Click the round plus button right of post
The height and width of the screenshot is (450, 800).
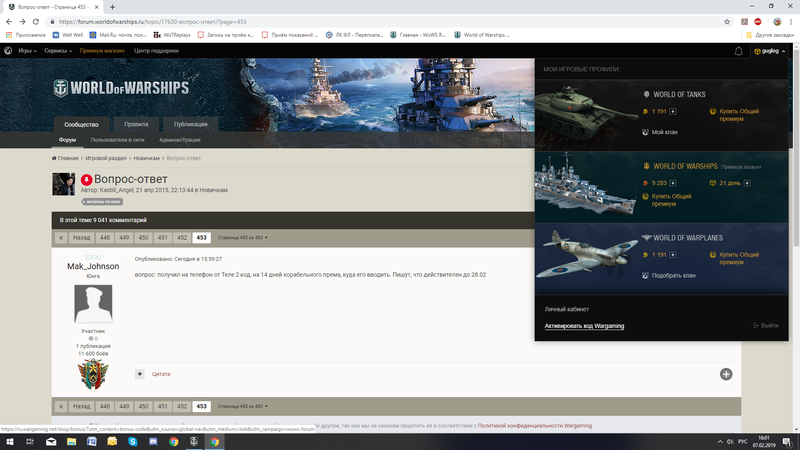pyautogui.click(x=726, y=374)
